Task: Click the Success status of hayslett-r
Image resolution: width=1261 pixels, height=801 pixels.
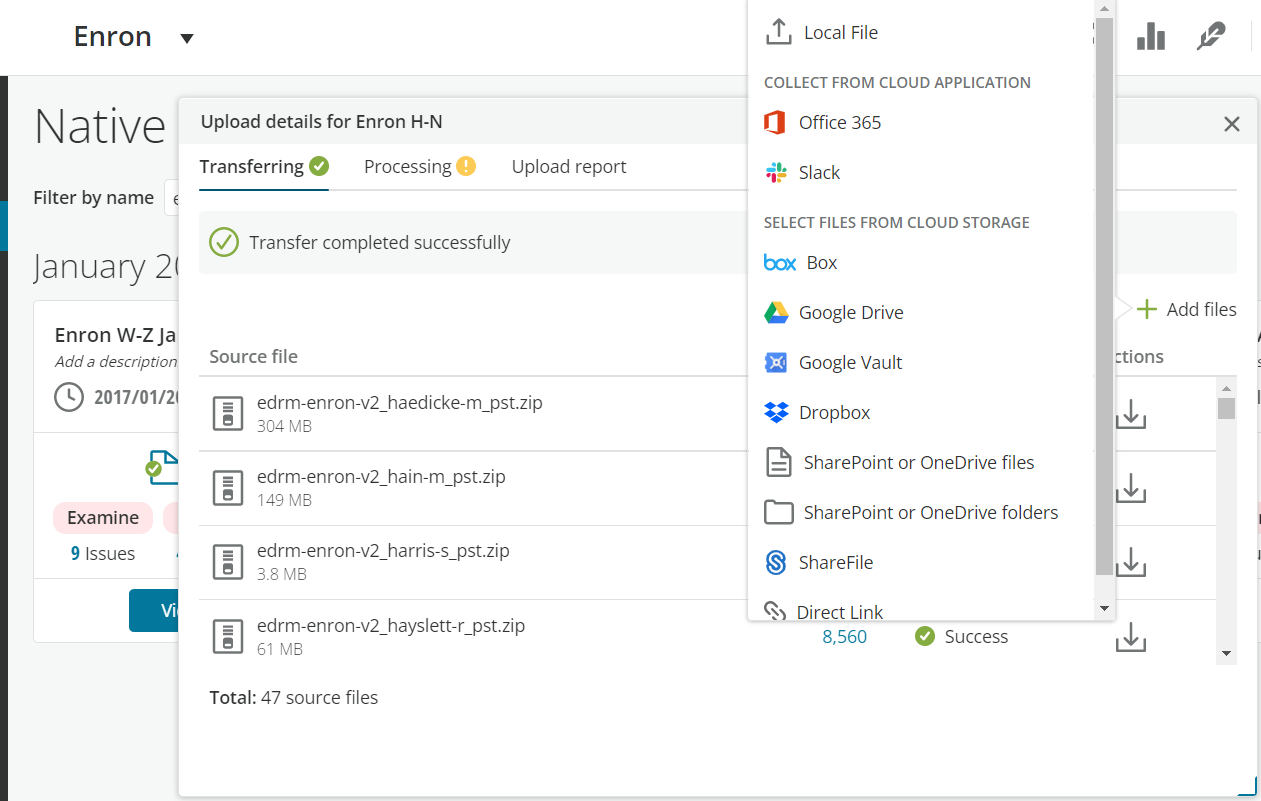Action: tap(961, 637)
